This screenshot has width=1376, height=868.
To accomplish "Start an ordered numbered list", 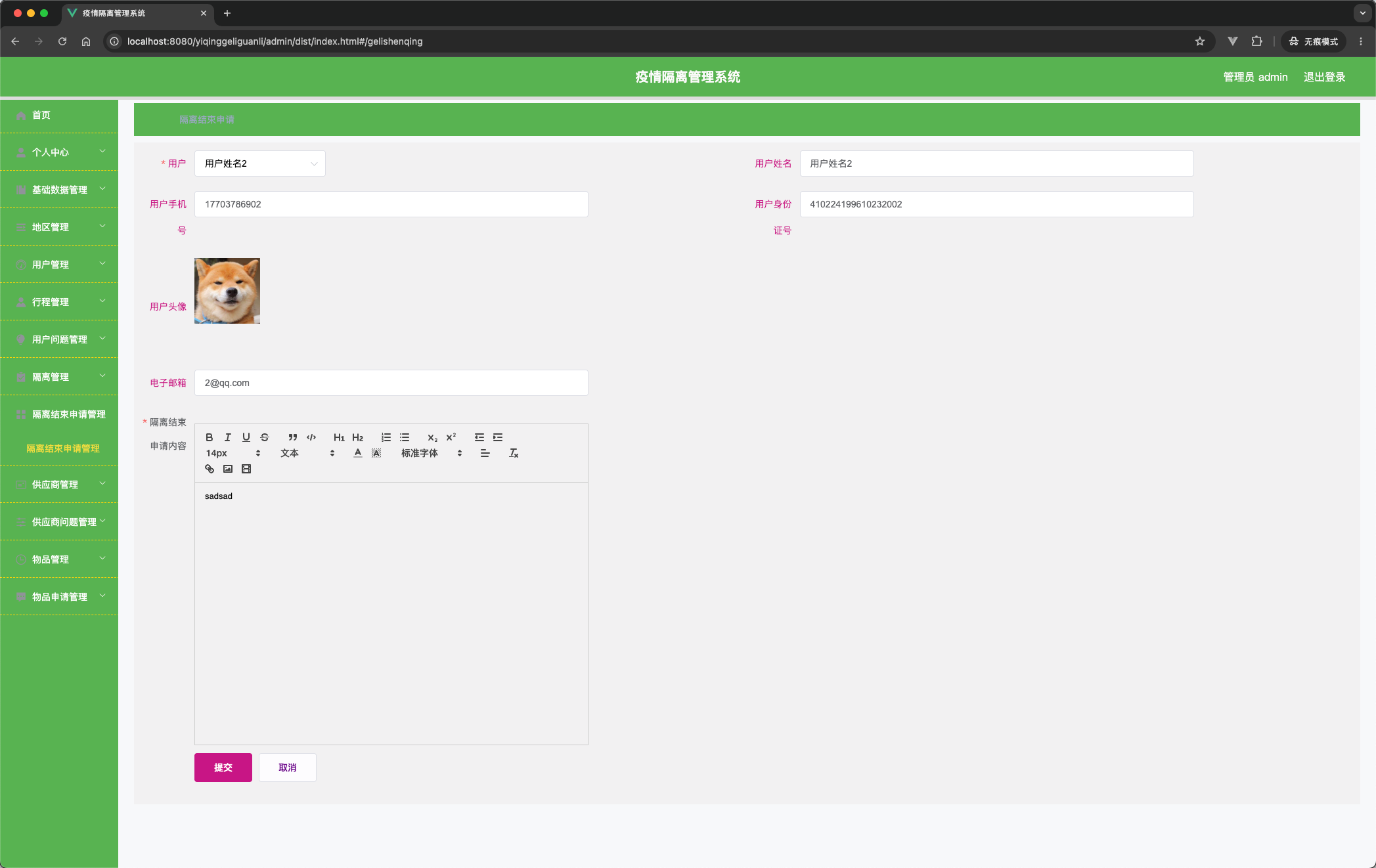I will coord(386,437).
